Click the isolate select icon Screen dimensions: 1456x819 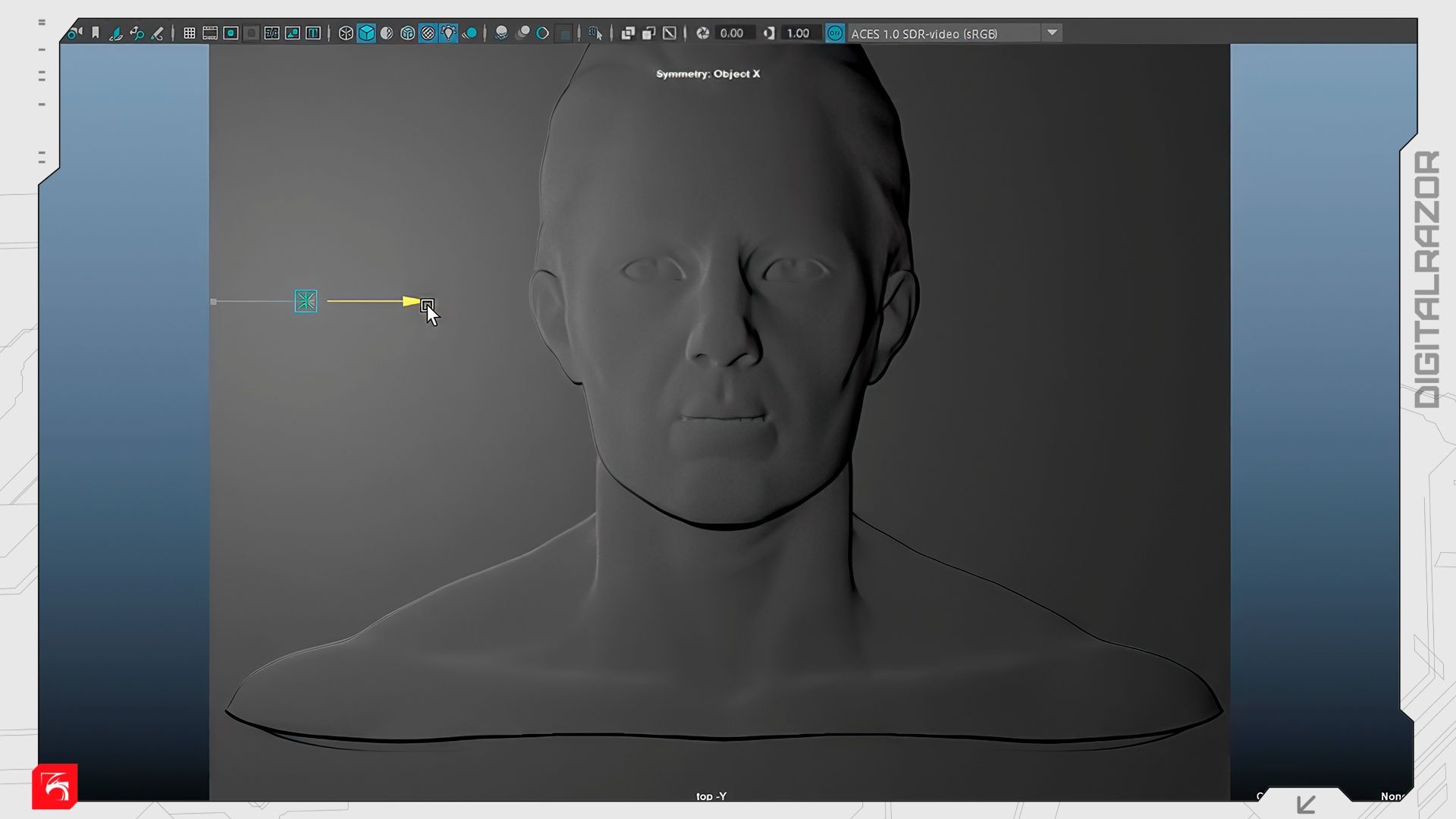595,33
